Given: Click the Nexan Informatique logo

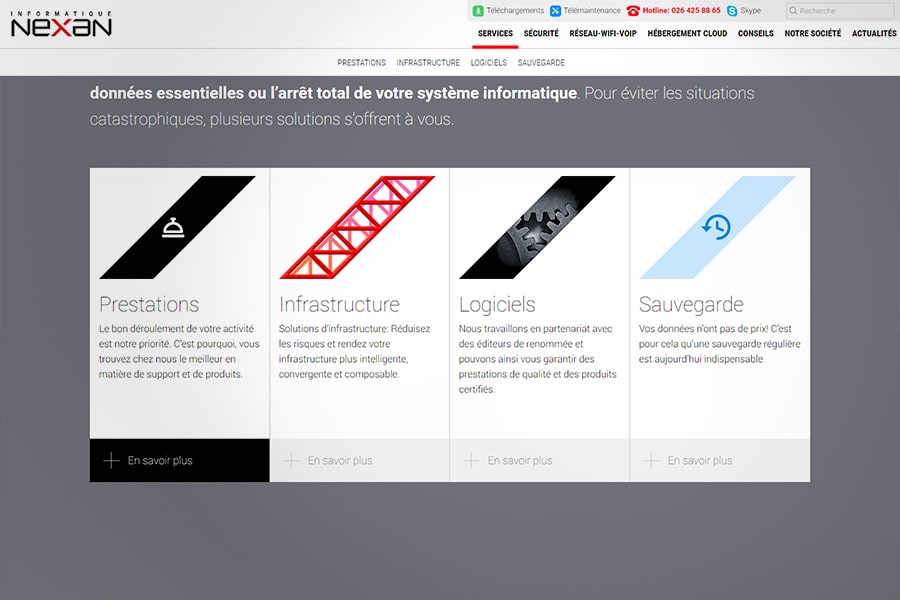Looking at the screenshot, I should click(61, 24).
